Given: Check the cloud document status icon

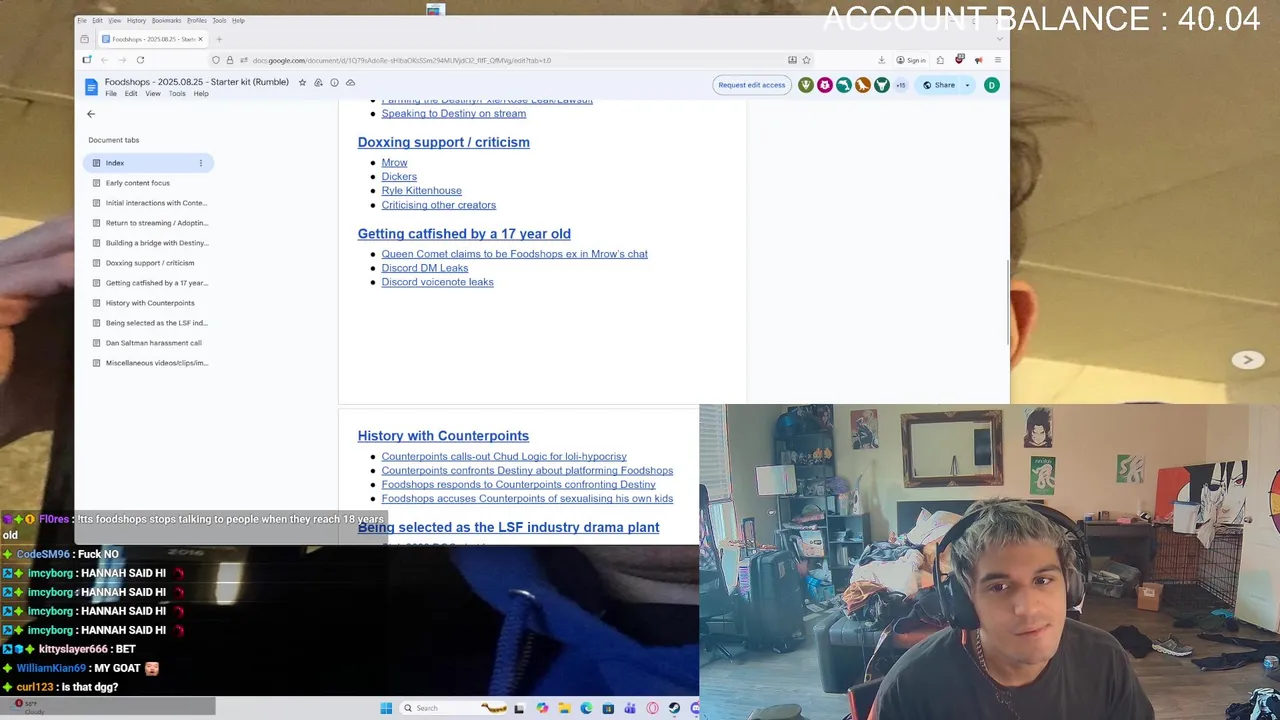Looking at the screenshot, I should pyautogui.click(x=350, y=82).
